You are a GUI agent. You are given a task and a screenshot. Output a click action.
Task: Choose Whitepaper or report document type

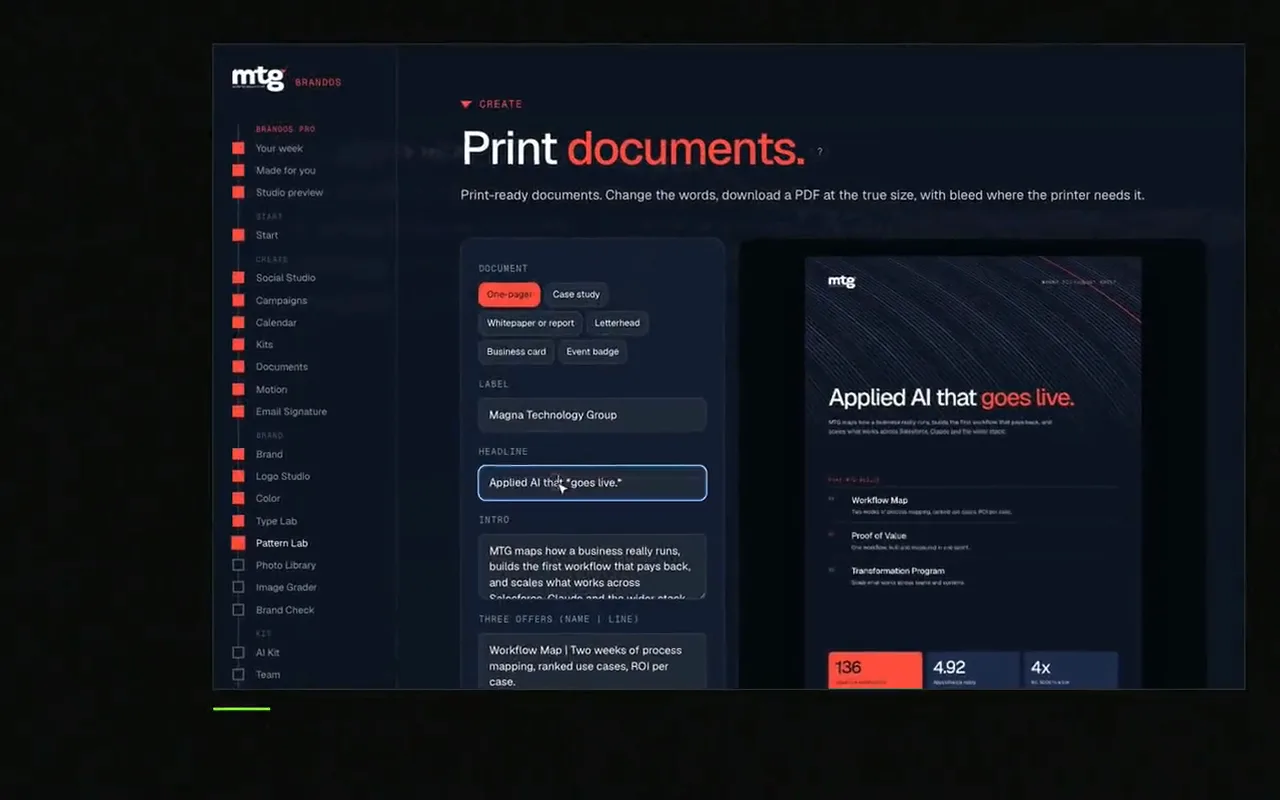pyautogui.click(x=531, y=323)
